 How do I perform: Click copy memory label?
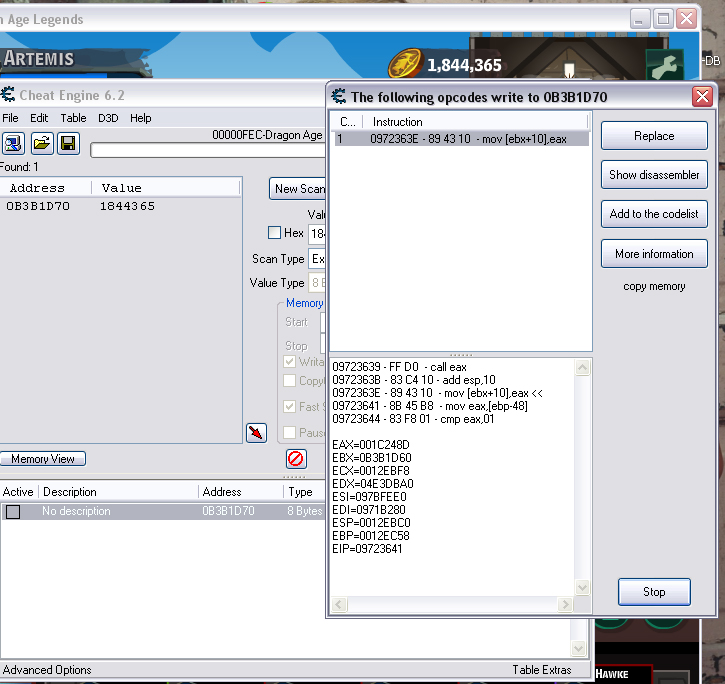[654, 286]
